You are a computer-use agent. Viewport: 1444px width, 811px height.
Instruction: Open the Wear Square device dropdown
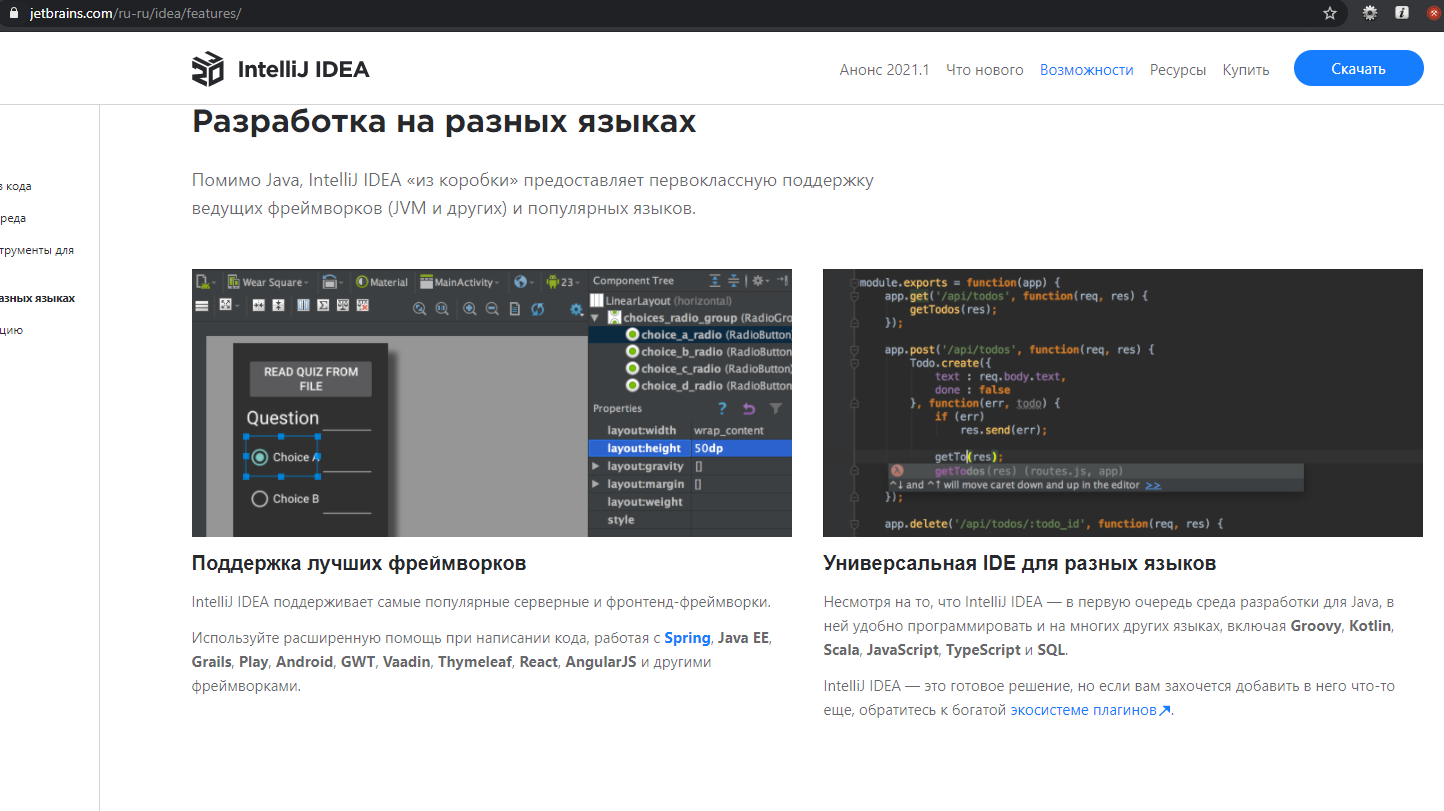pos(268,282)
